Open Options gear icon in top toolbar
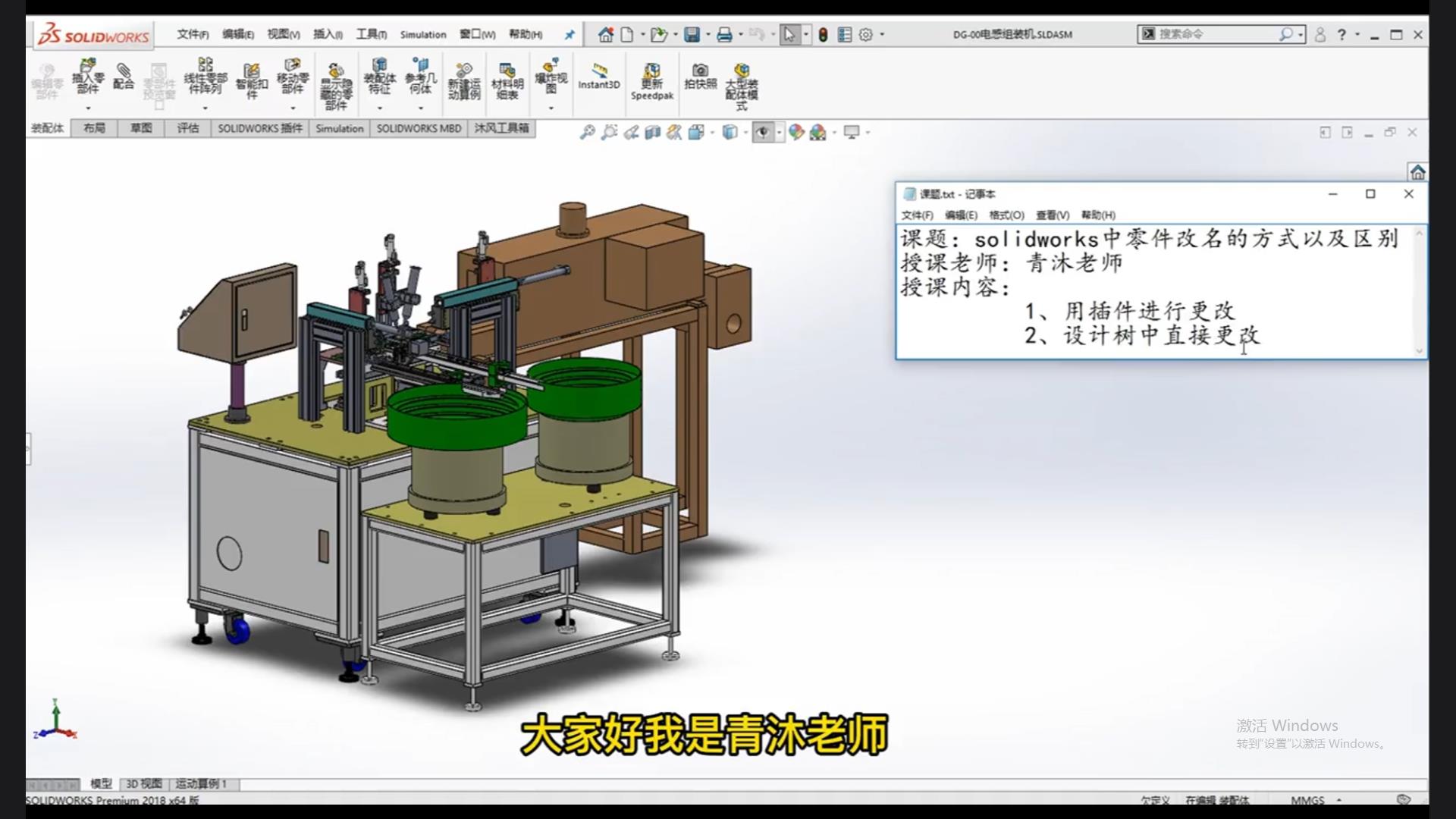 866,34
